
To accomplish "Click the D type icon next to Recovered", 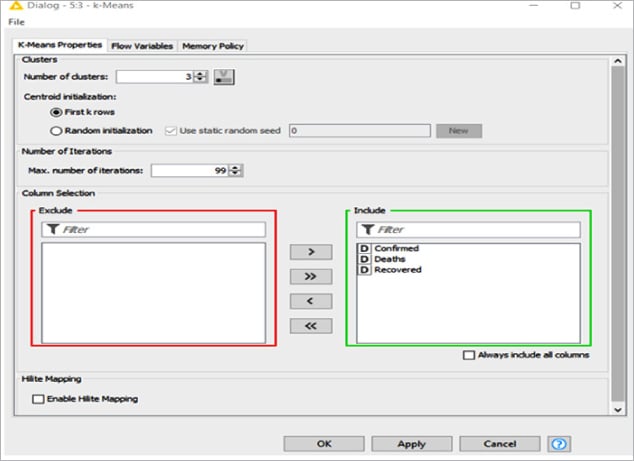I will click(x=364, y=270).
